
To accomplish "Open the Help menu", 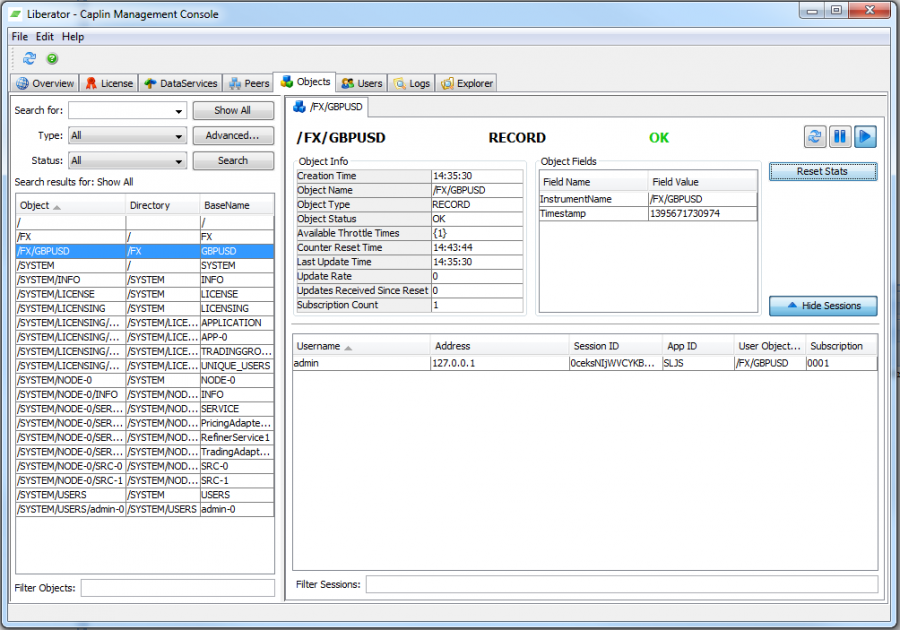I will click(73, 37).
